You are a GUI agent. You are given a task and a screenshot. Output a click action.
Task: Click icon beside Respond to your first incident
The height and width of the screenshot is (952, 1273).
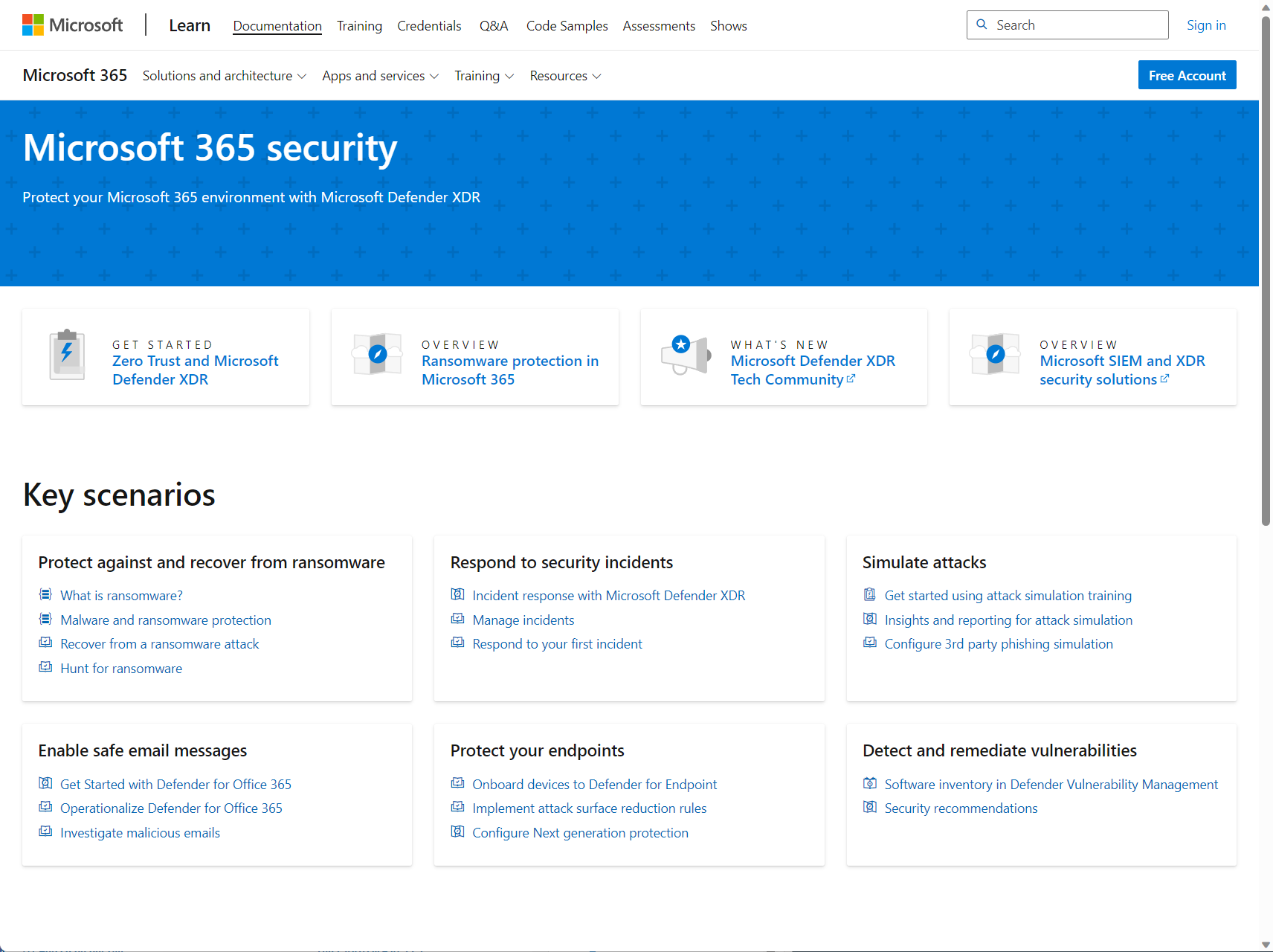pos(457,643)
